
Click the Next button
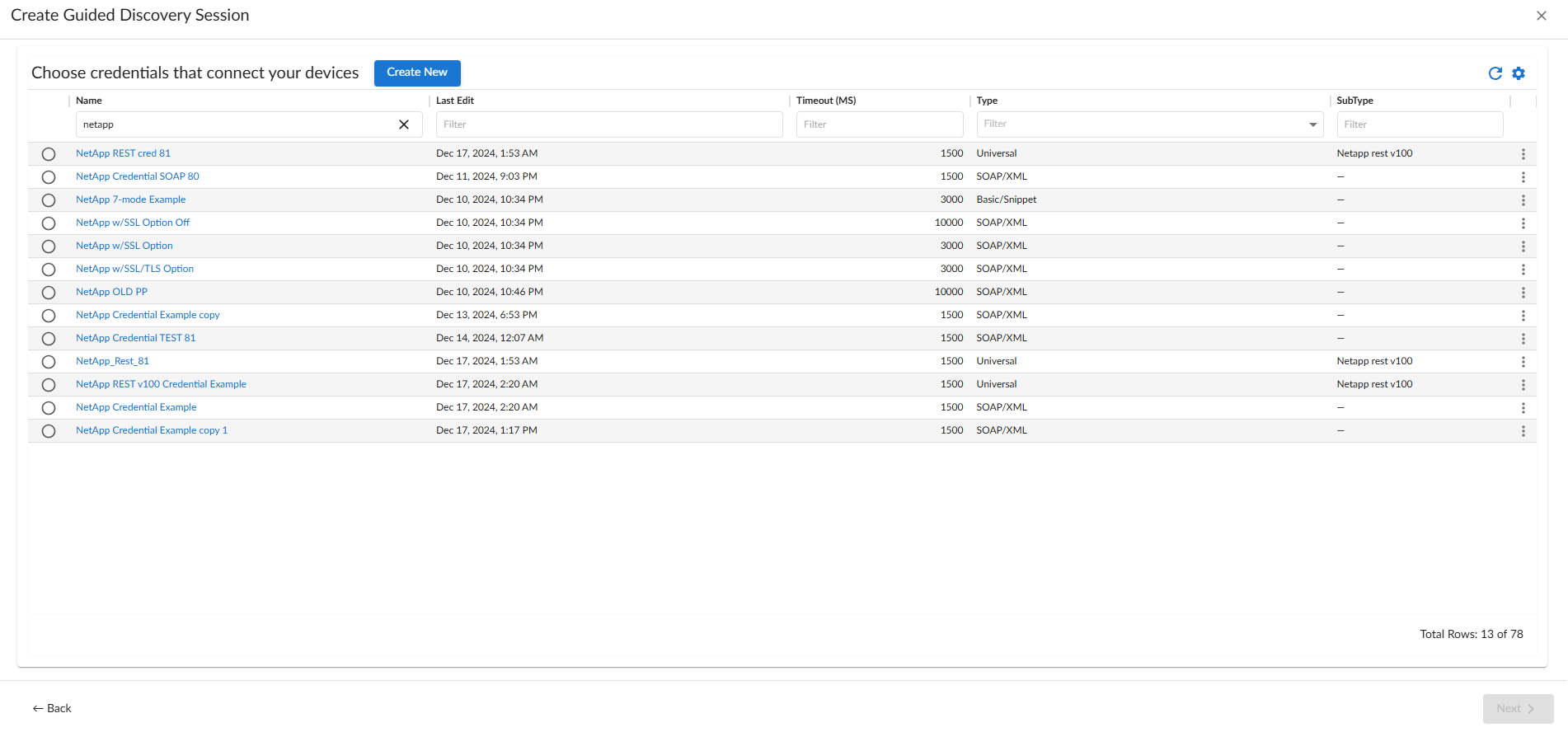(x=1518, y=708)
